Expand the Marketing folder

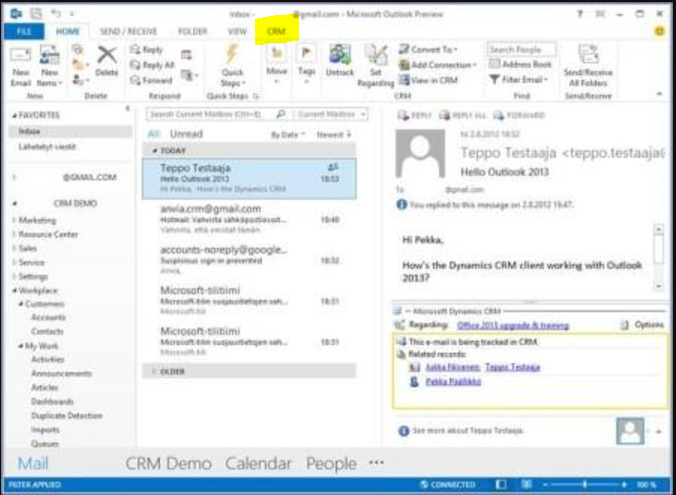14,220
